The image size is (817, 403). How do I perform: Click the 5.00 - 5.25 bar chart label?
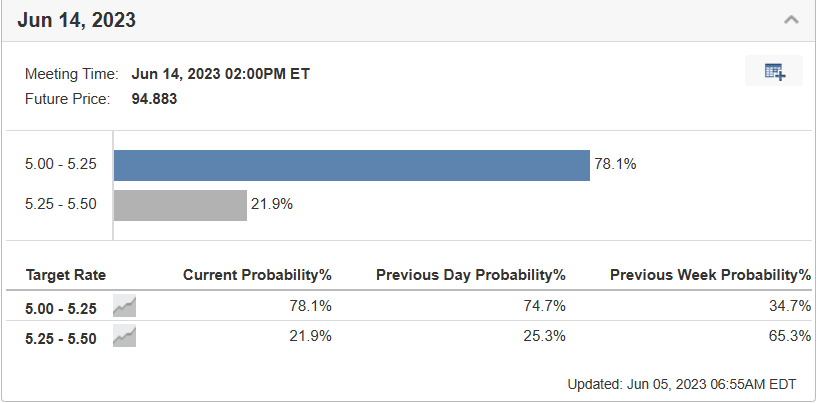tap(61, 164)
